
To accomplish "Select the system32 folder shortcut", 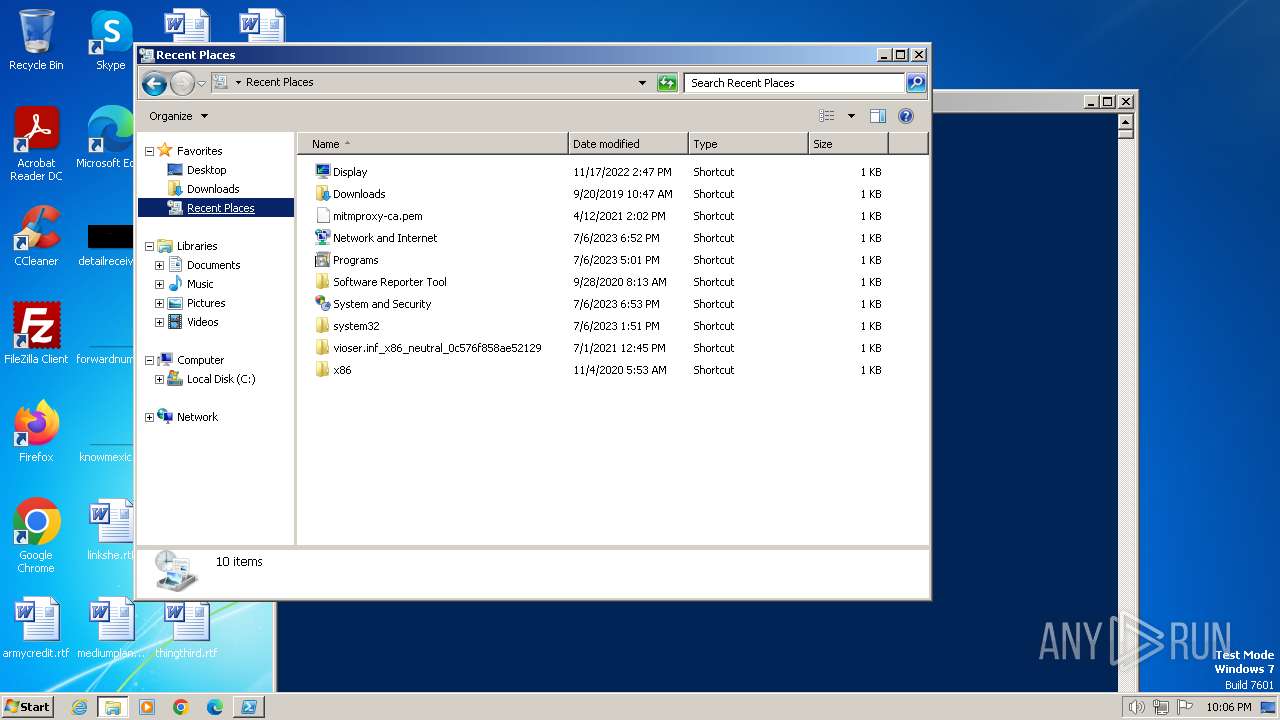I will coord(356,326).
